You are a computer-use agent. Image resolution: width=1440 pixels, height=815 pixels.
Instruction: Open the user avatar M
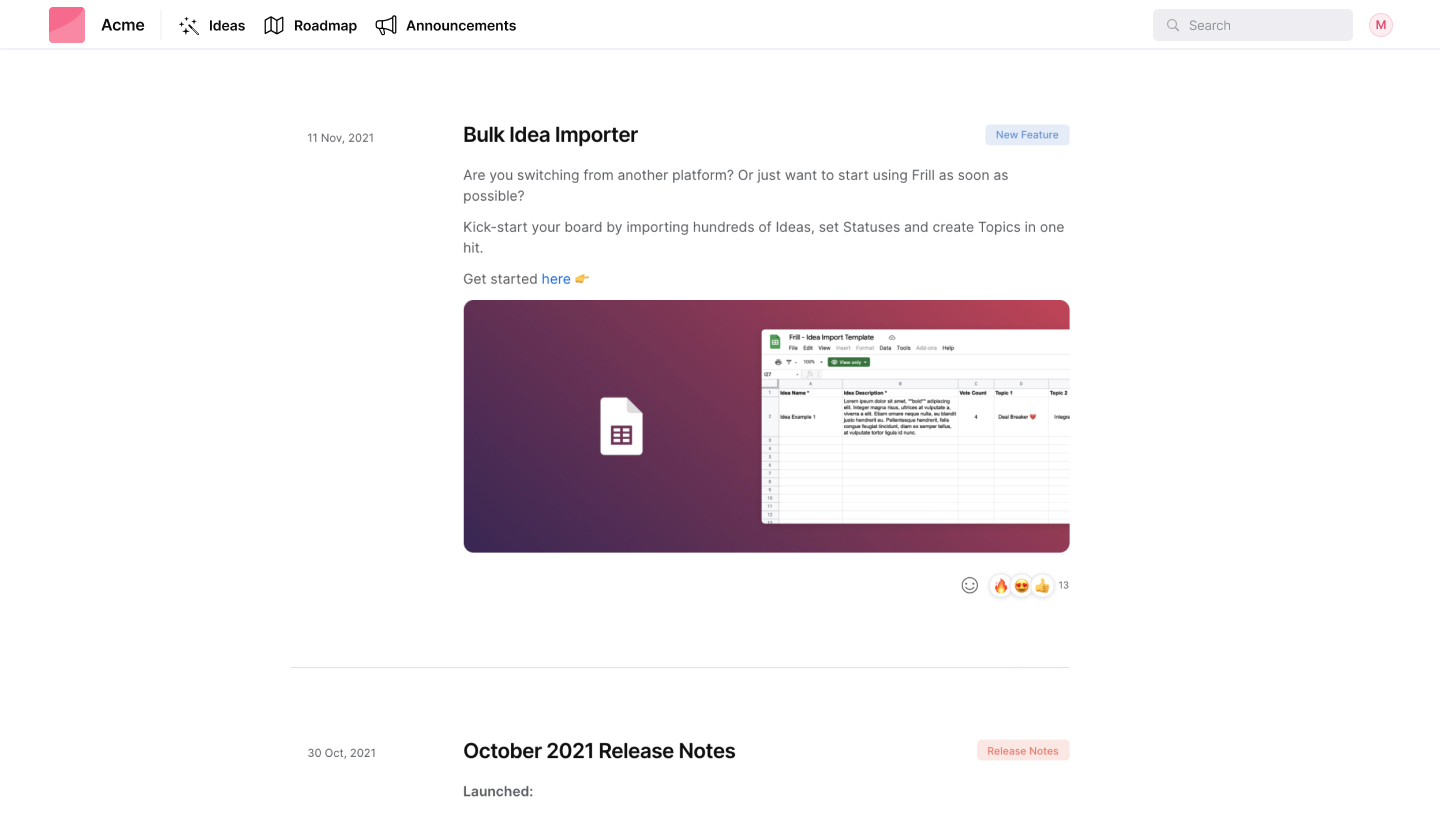tap(1380, 25)
